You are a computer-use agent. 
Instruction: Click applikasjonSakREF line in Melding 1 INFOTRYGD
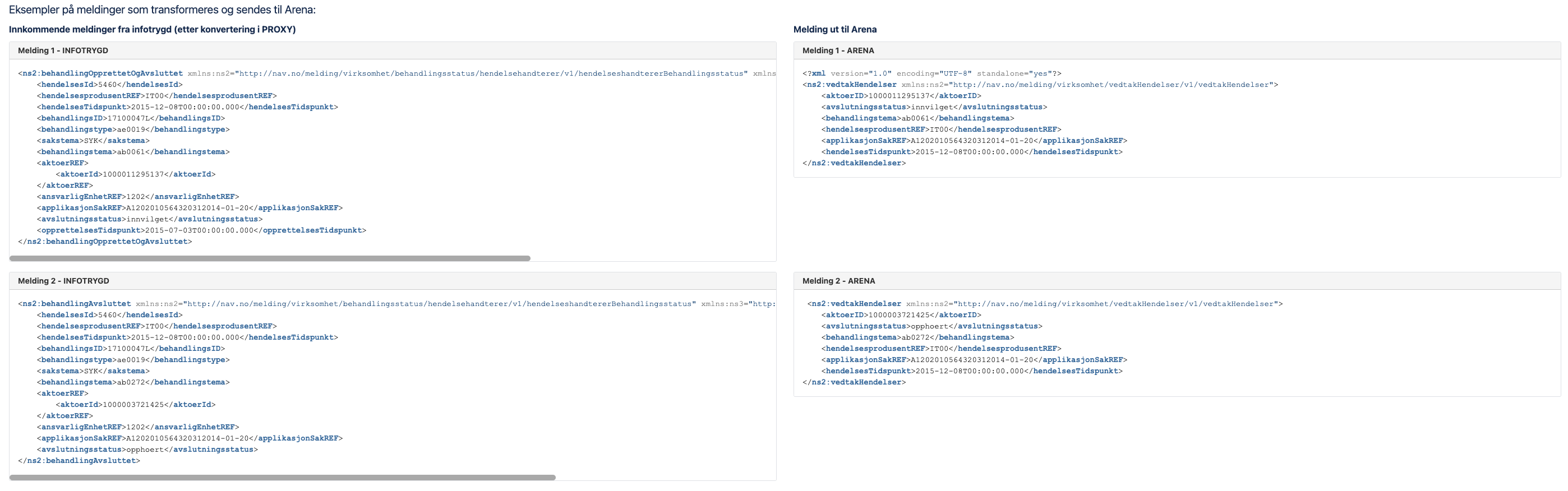tap(190, 208)
